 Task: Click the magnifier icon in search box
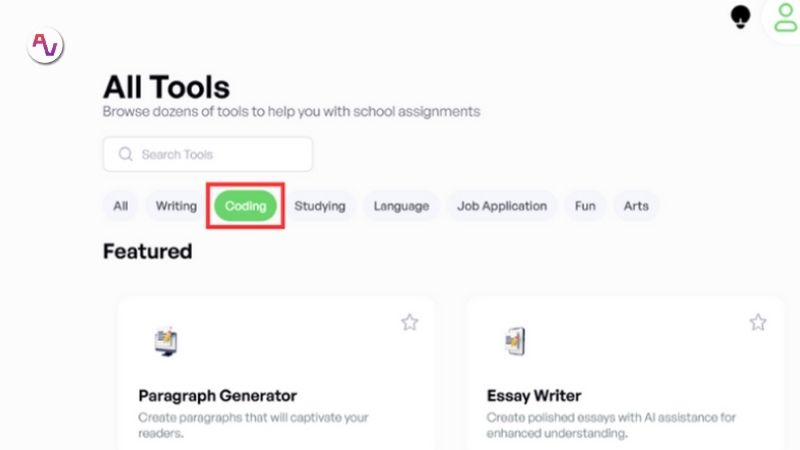pyautogui.click(x=126, y=154)
